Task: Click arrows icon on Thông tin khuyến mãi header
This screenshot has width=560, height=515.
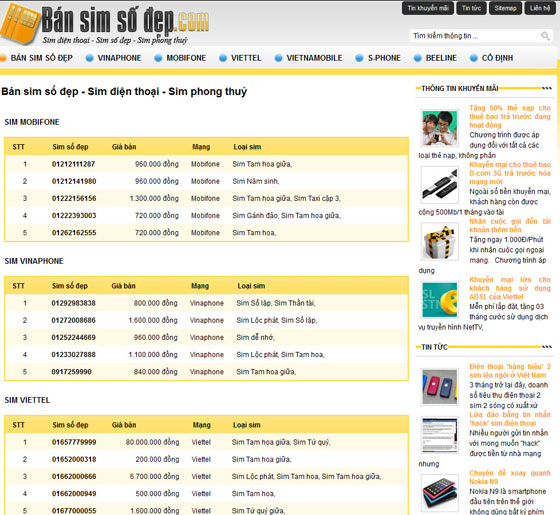Action: click(x=547, y=88)
